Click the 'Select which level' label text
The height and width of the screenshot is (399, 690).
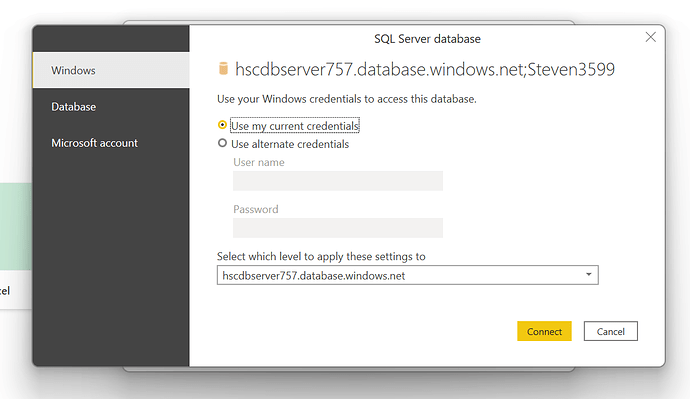[321, 256]
